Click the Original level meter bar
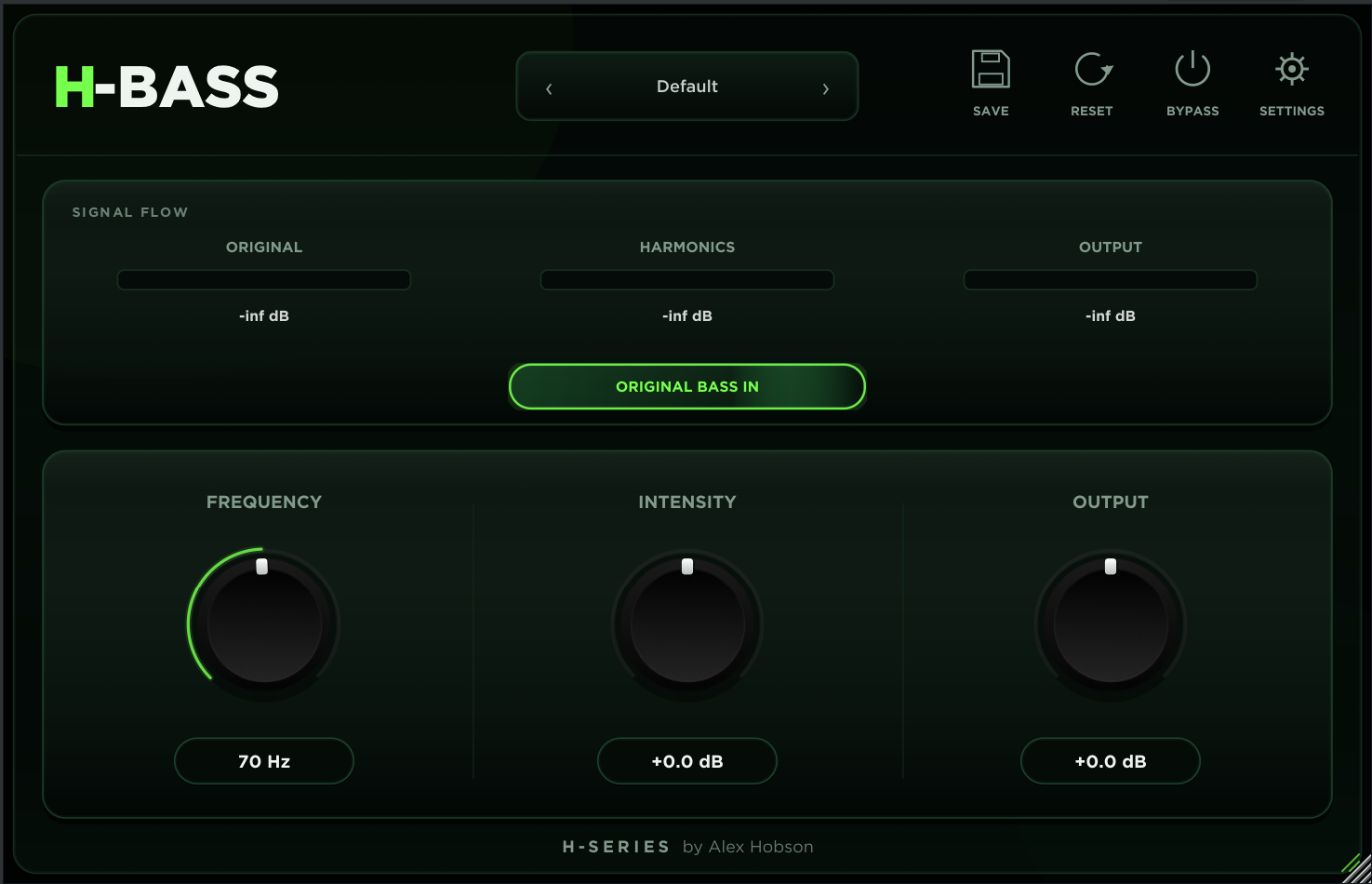Screen dimensions: 1372x884 point(264,280)
